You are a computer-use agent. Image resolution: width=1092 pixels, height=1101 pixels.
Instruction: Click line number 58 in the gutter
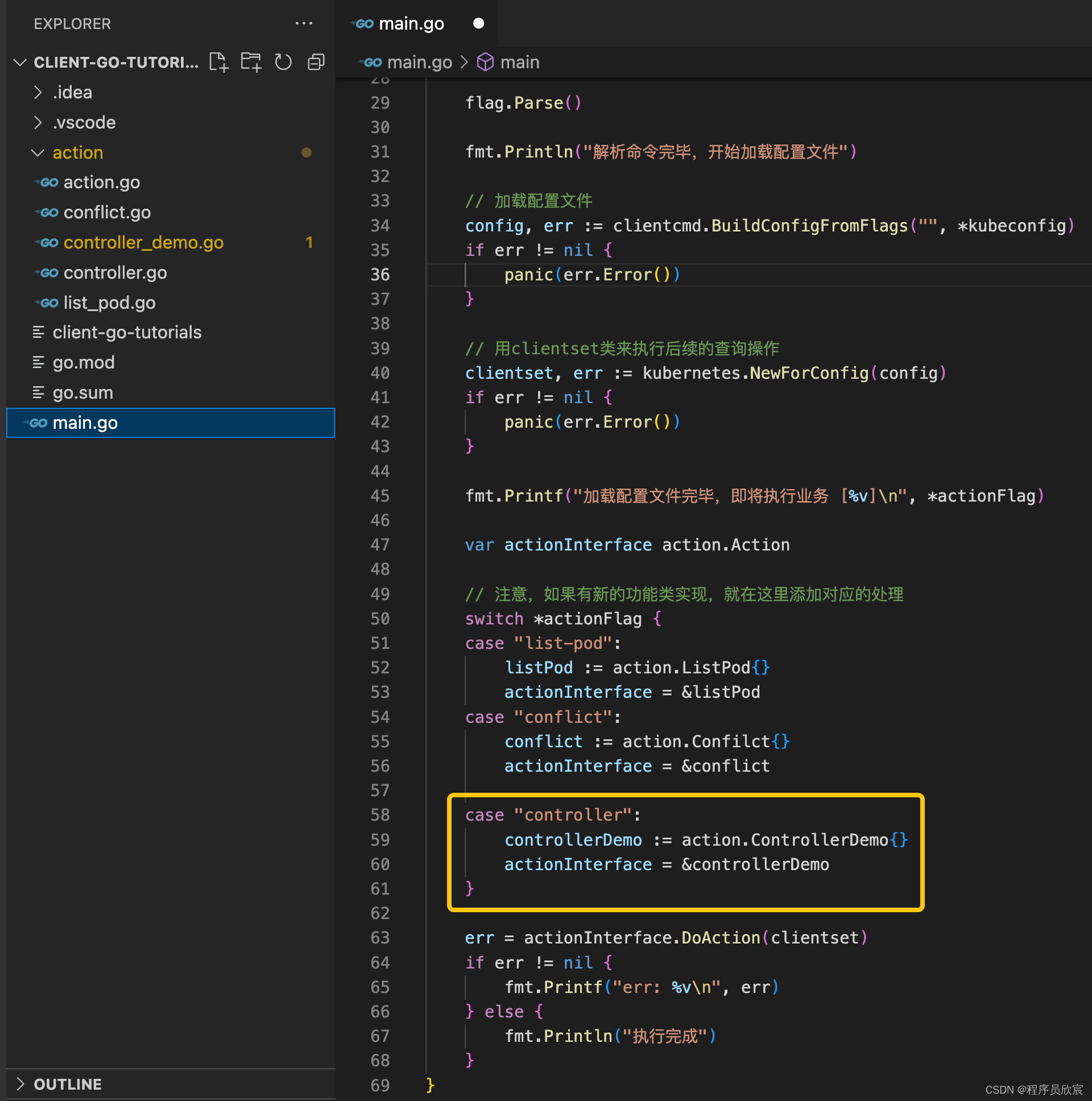coord(380,815)
